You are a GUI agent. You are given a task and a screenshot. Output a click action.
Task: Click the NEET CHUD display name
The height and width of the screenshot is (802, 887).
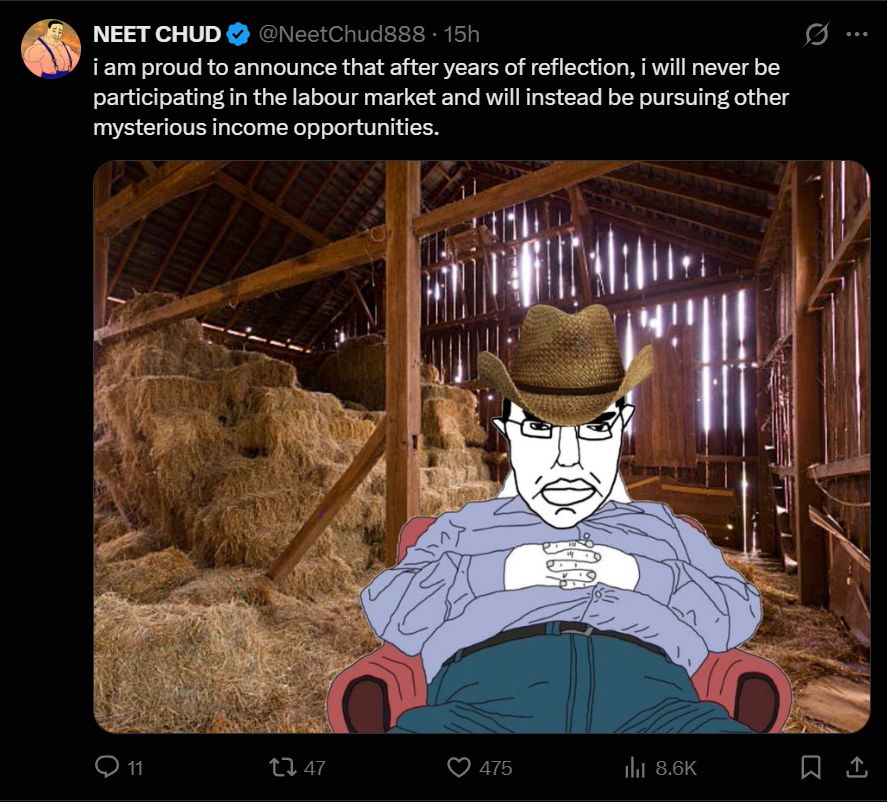pos(157,34)
